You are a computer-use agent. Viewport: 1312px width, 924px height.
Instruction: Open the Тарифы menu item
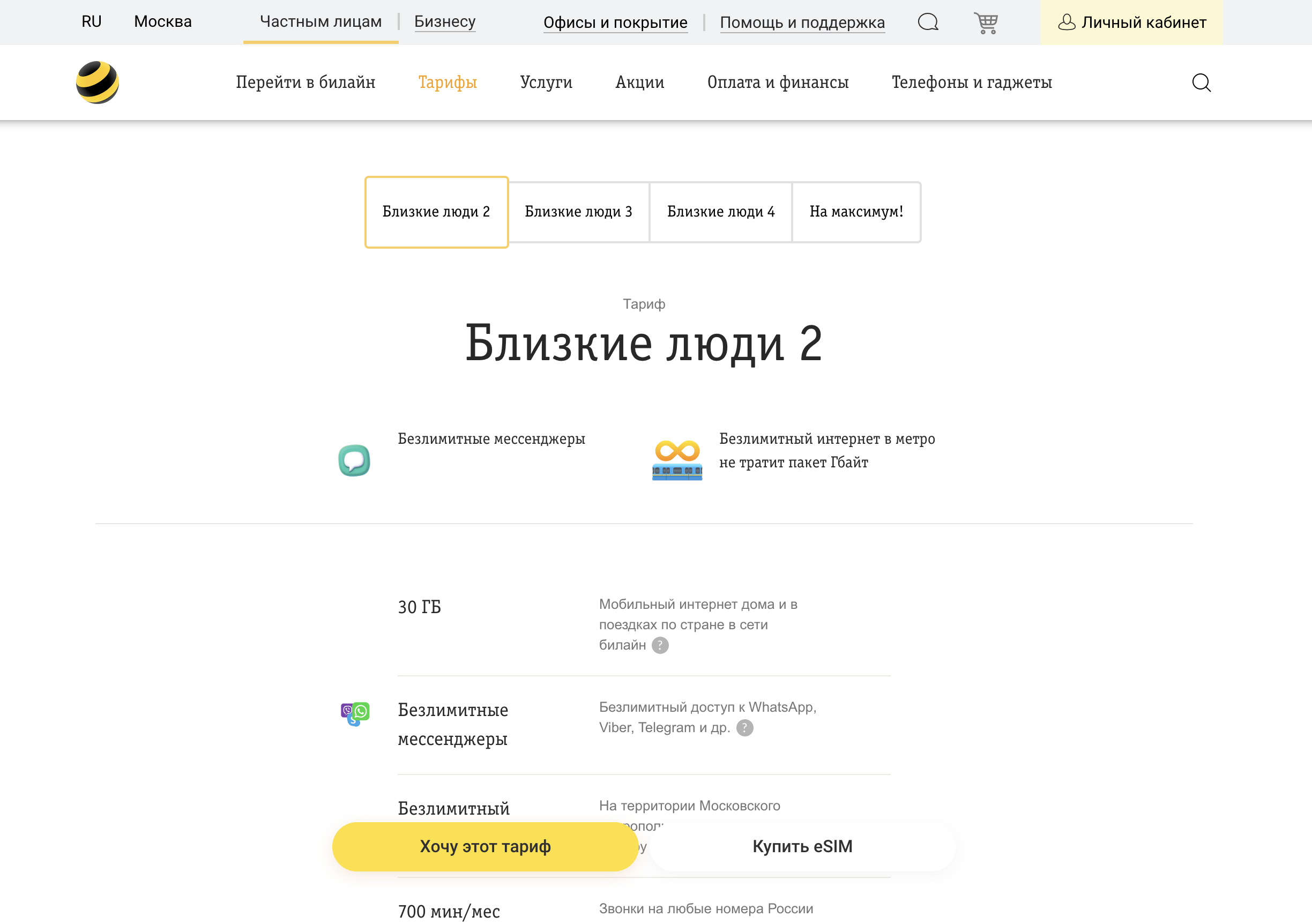448,83
